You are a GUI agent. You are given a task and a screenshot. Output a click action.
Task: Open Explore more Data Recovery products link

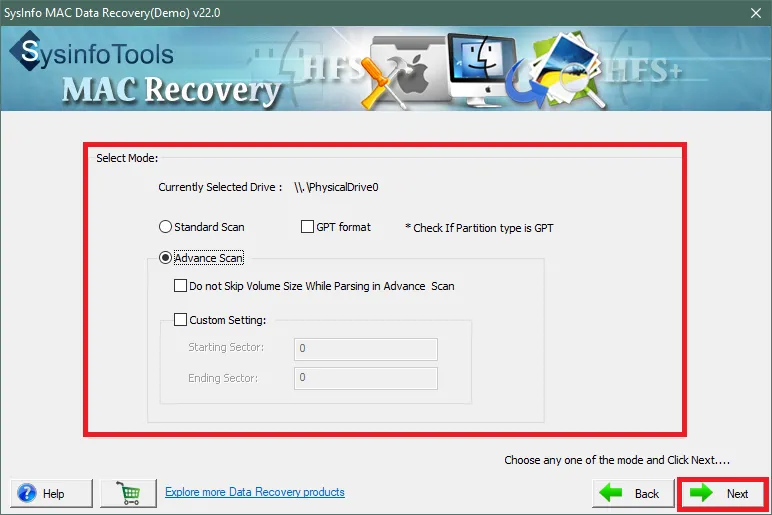pyautogui.click(x=255, y=492)
